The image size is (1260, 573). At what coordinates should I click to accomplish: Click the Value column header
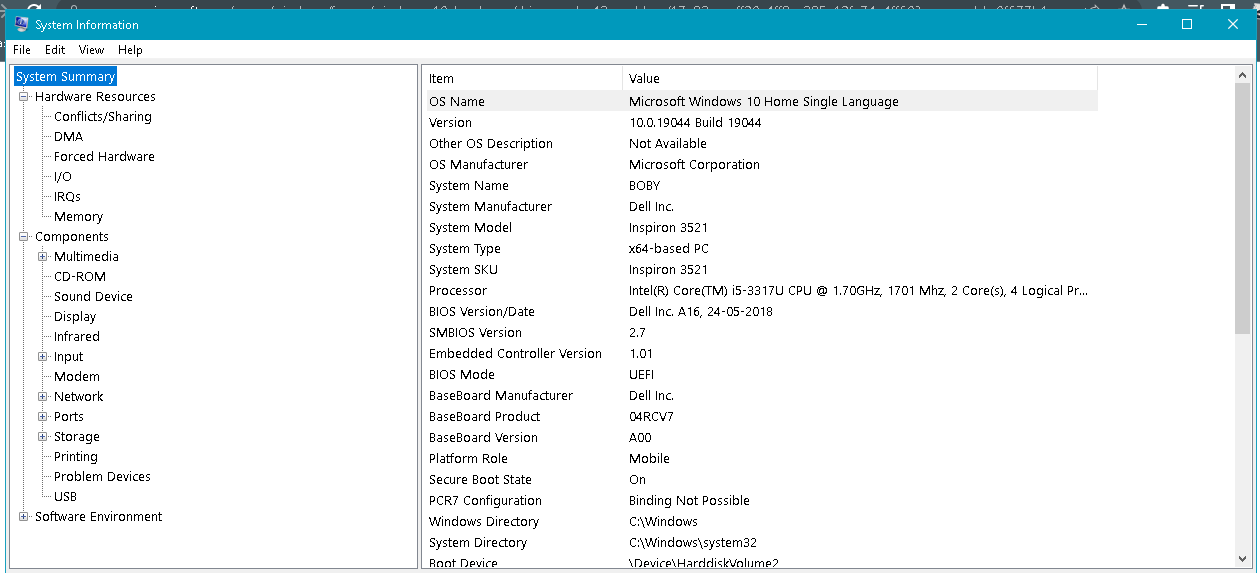click(860, 78)
